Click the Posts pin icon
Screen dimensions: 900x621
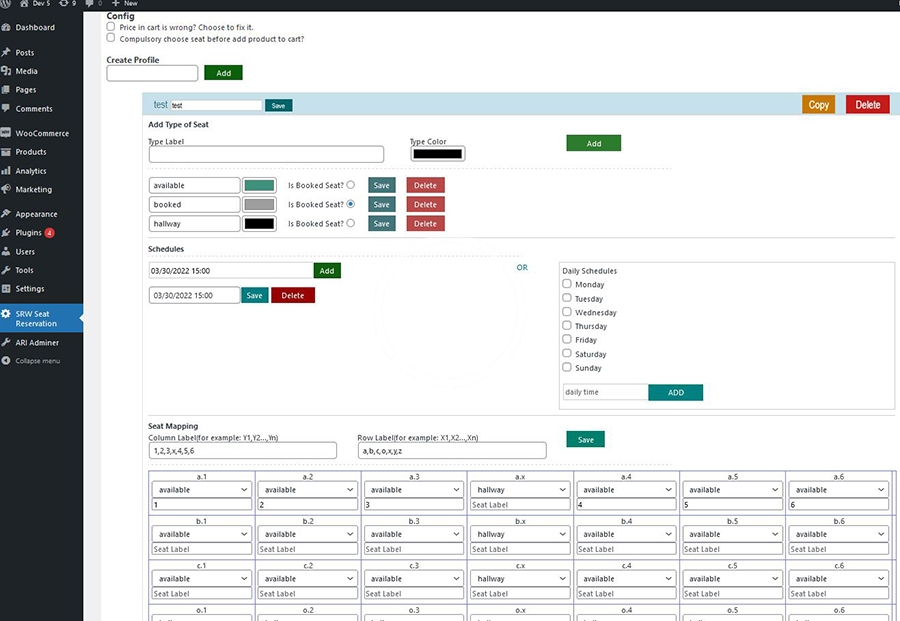pos(7,52)
